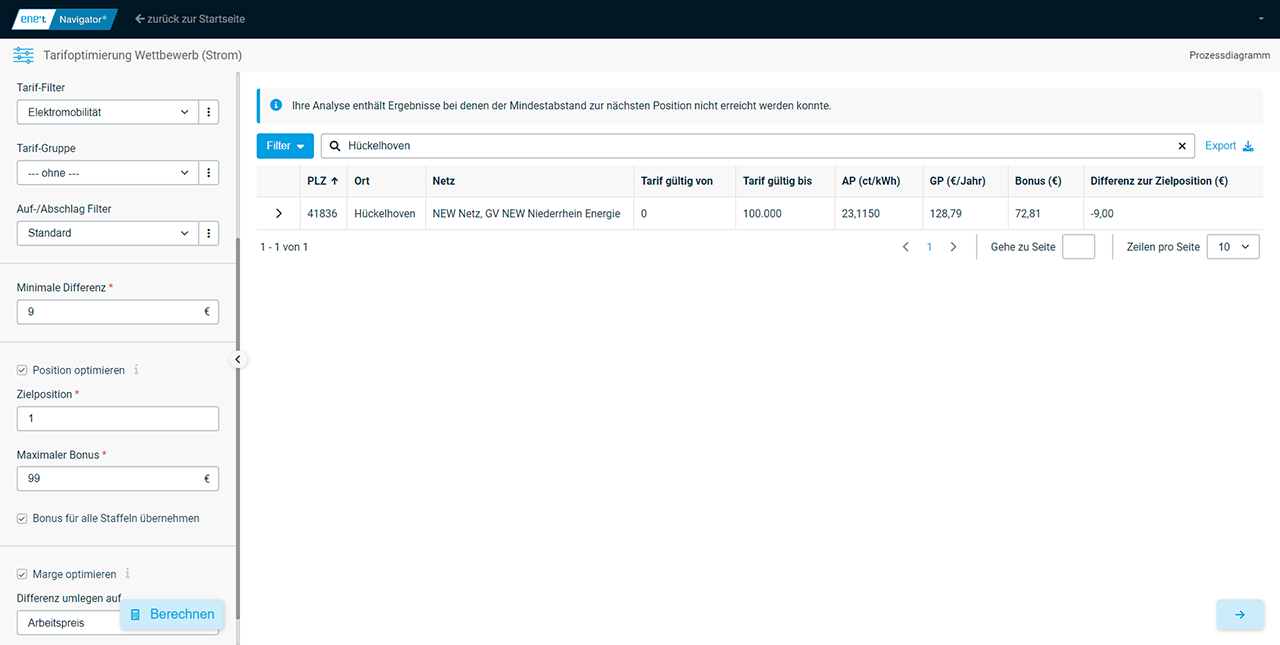Uncheck Bonus für alle Staffeln übernehmen
Image resolution: width=1280 pixels, height=645 pixels.
point(22,519)
